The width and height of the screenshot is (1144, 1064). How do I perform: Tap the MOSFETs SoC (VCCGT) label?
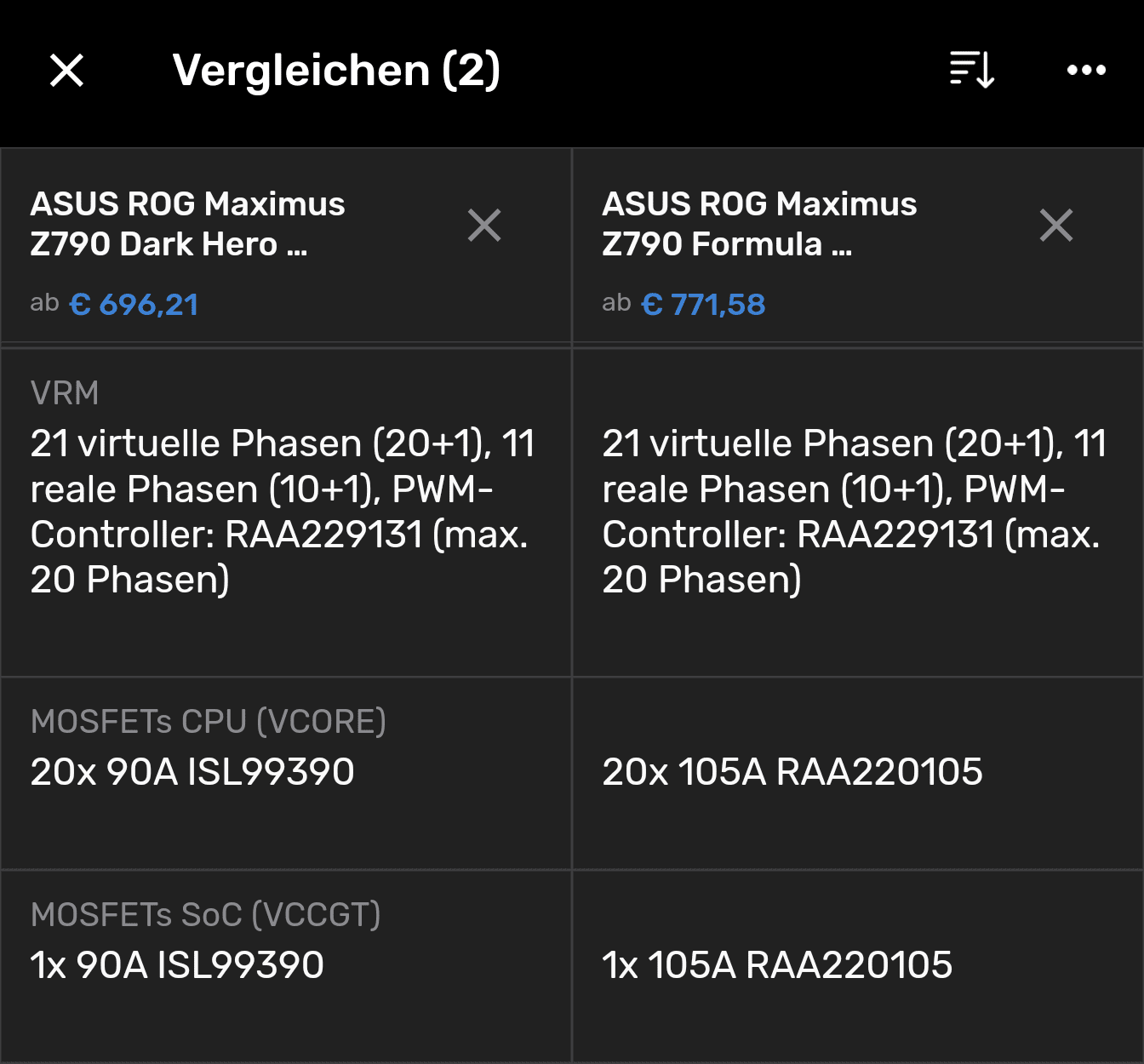point(206,915)
